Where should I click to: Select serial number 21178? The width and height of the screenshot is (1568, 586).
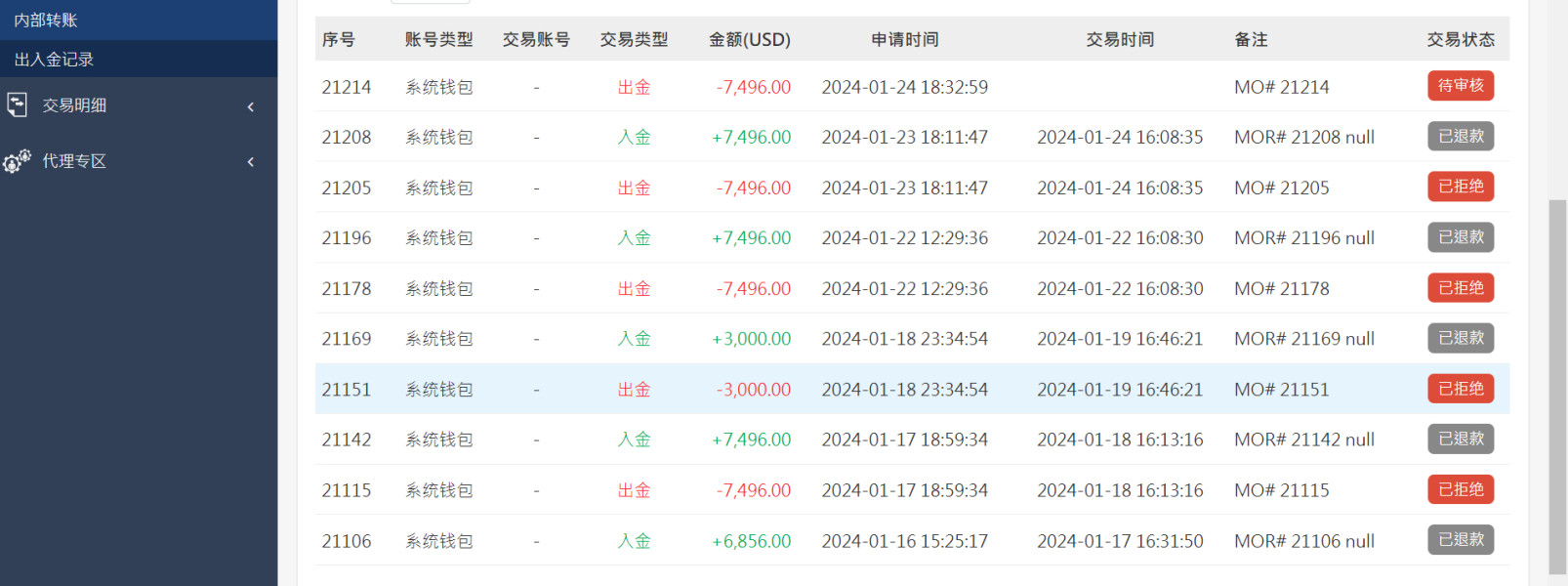[x=347, y=289]
